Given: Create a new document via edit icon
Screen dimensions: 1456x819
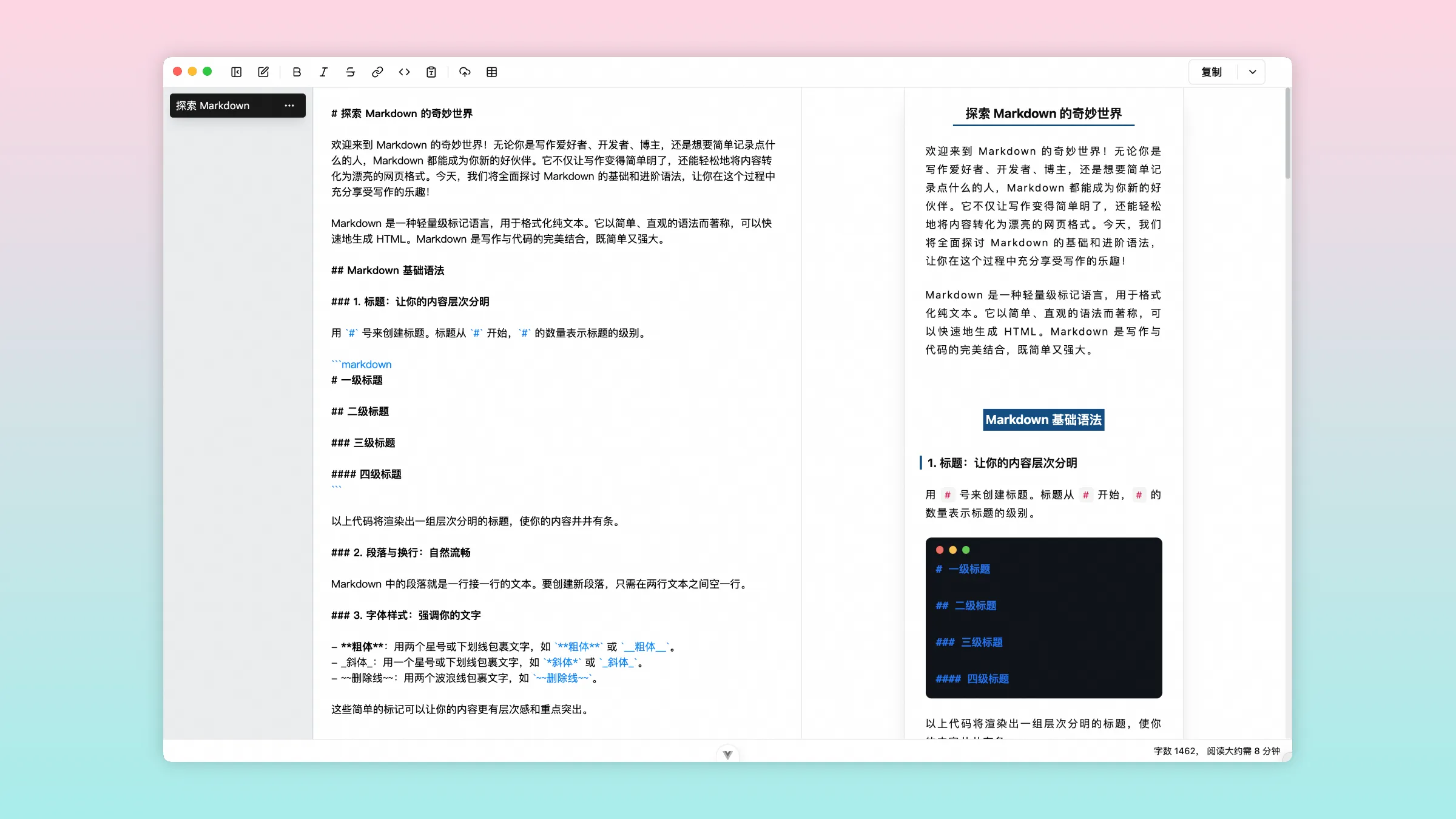Looking at the screenshot, I should point(263,72).
